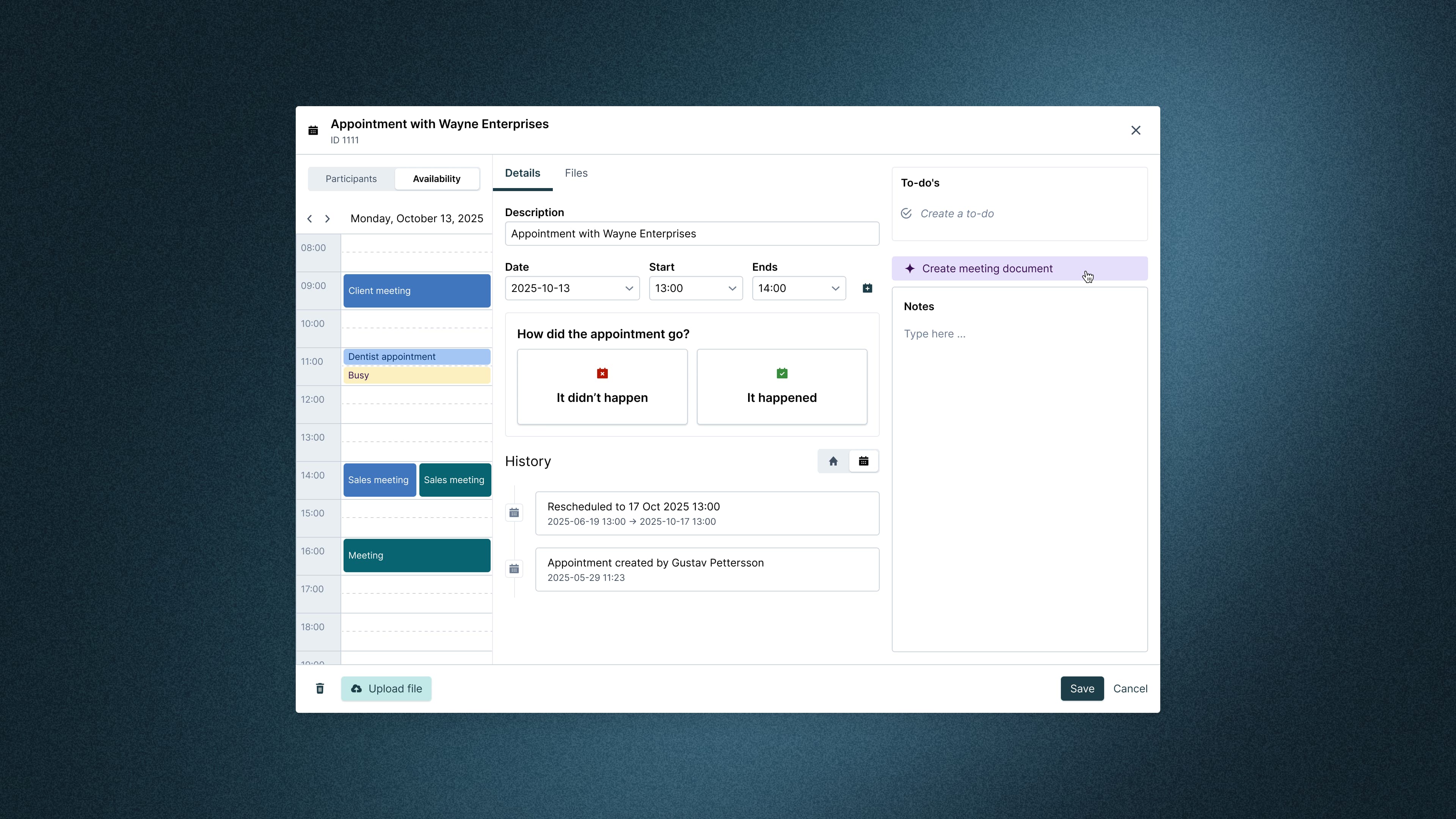Click the add-to-calendar icon next to Ends

(x=868, y=288)
